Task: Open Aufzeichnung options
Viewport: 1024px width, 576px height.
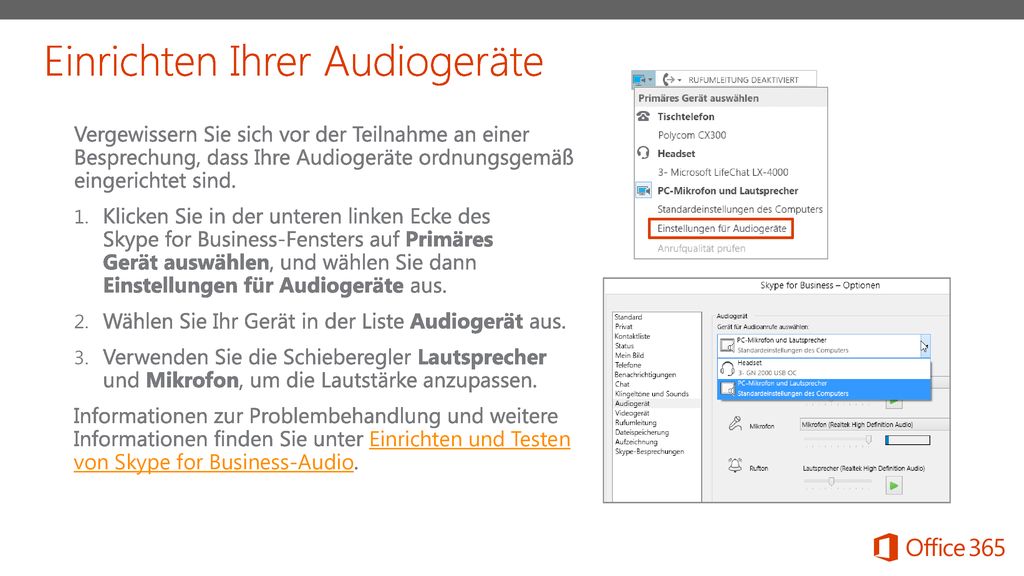Action: (636, 441)
